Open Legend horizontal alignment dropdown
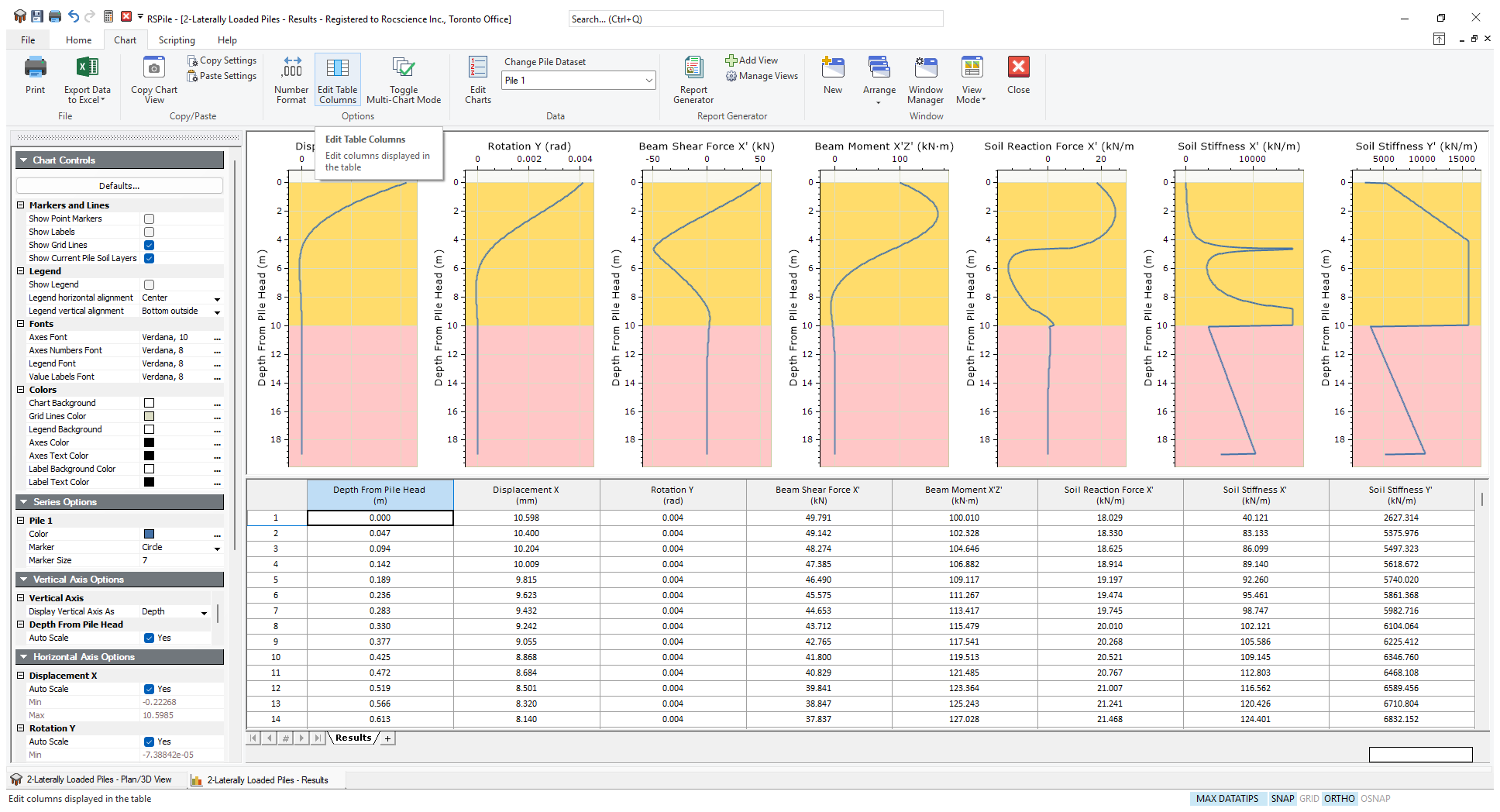The height and width of the screenshot is (812, 1500). click(x=217, y=299)
